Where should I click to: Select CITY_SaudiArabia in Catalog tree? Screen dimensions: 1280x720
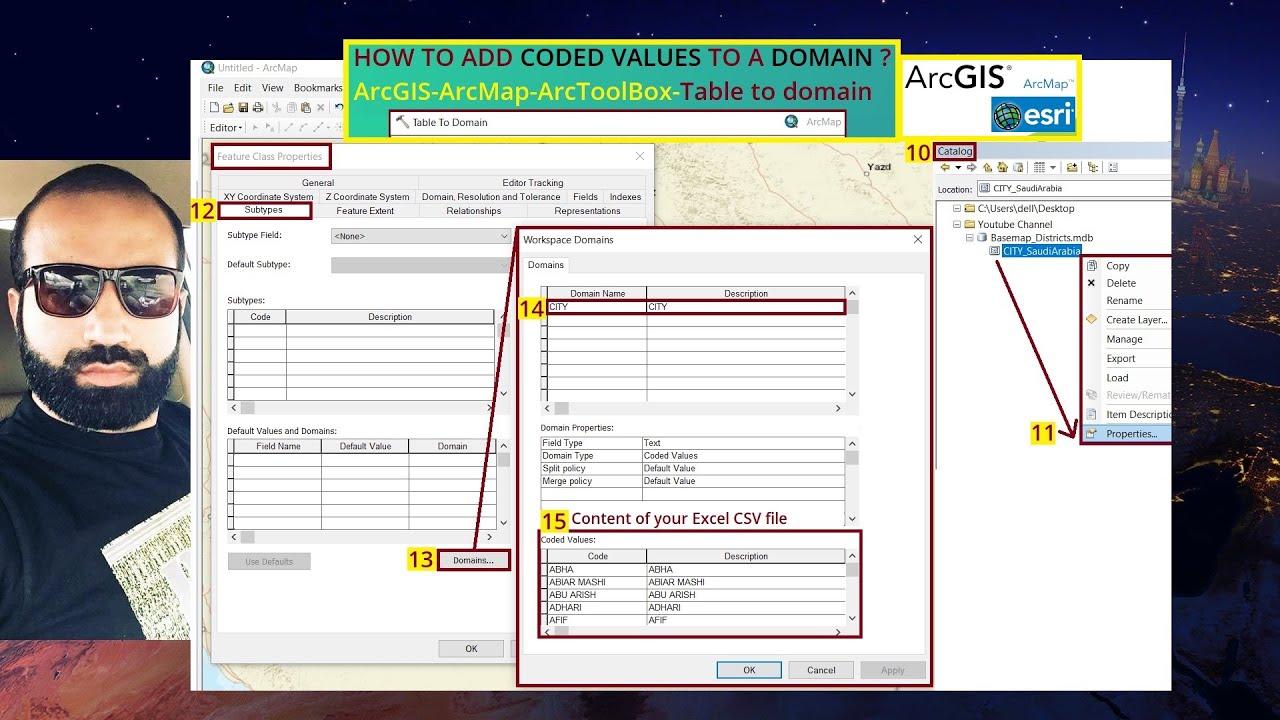(x=1041, y=251)
